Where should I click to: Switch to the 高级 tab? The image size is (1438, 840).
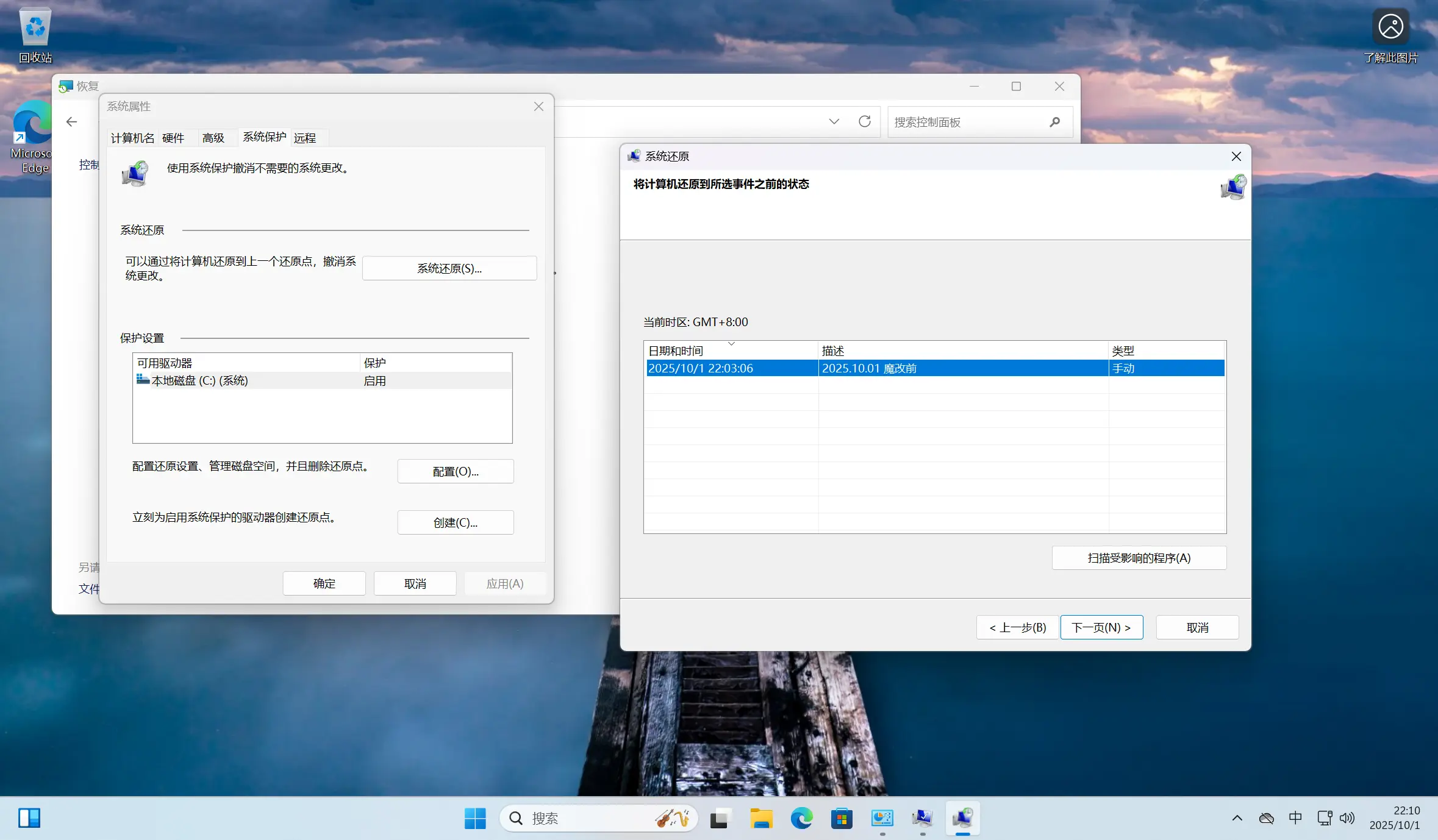pos(213,138)
